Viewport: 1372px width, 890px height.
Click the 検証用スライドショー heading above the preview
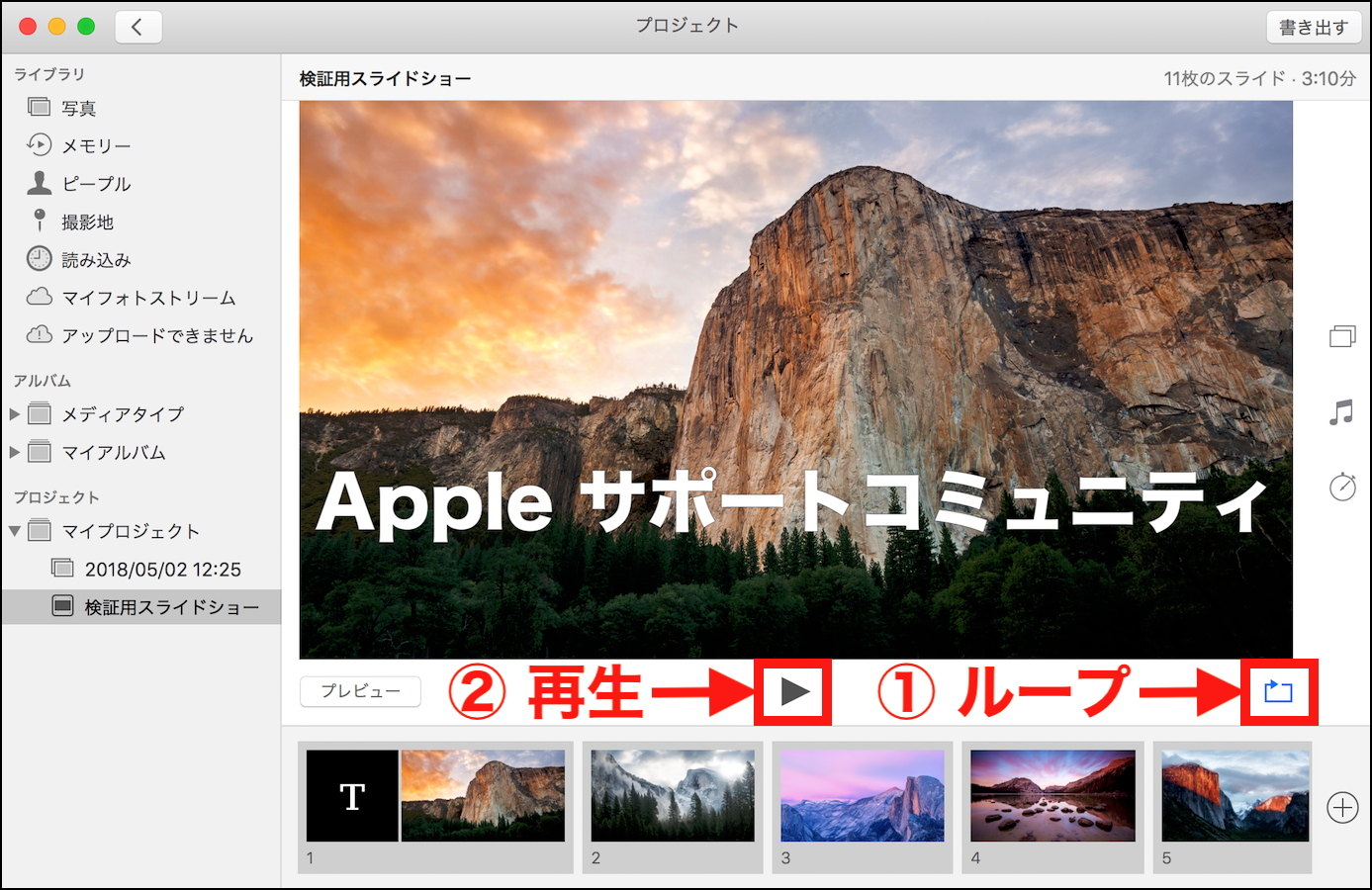(386, 79)
